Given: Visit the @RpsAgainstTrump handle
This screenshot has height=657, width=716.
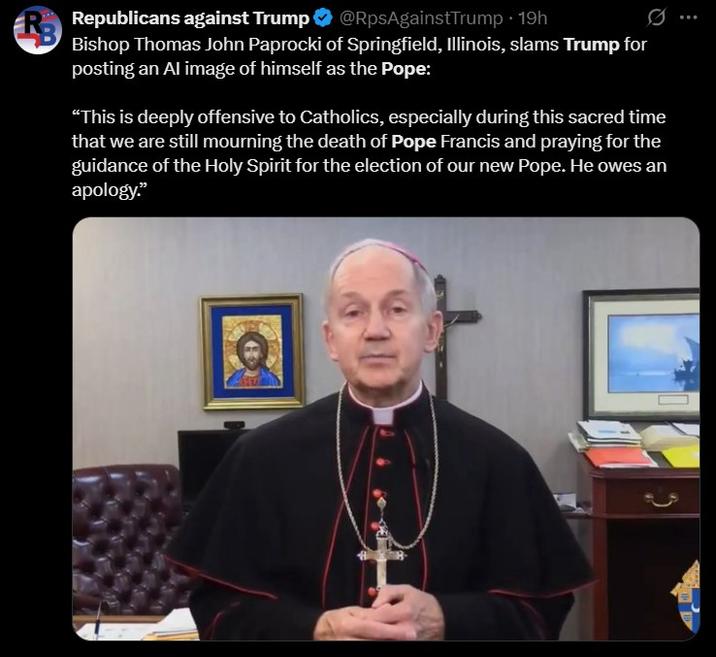Looking at the screenshot, I should point(420,18).
